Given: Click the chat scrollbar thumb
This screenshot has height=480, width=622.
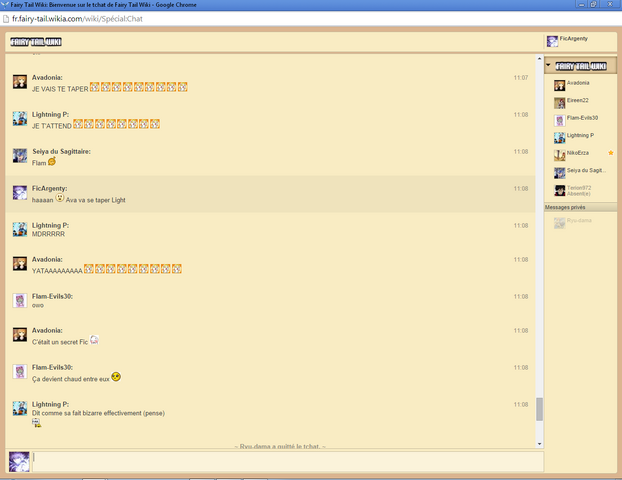Looking at the screenshot, I should tap(539, 409).
